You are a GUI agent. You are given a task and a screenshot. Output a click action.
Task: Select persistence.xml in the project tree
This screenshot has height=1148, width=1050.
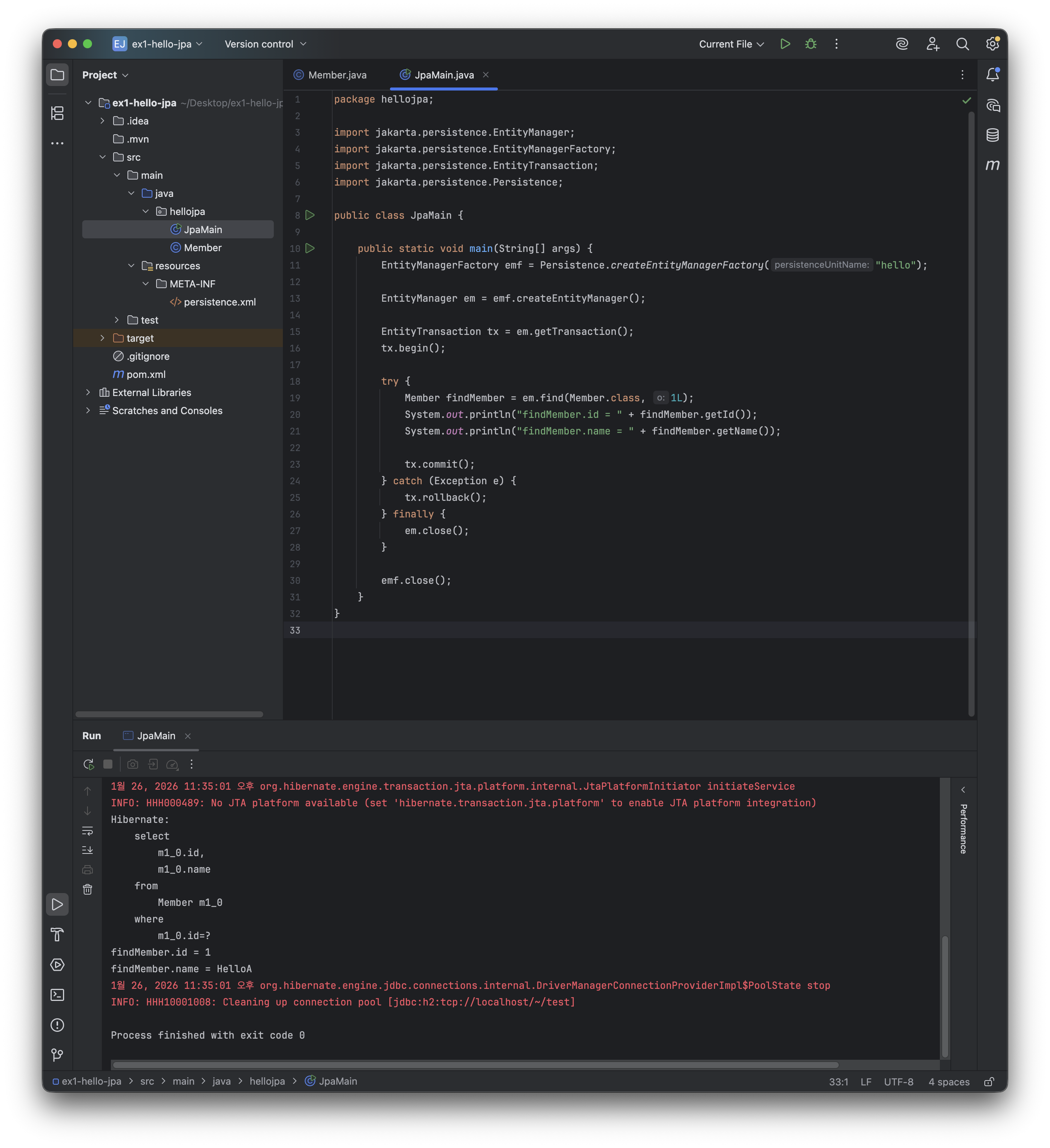219,302
